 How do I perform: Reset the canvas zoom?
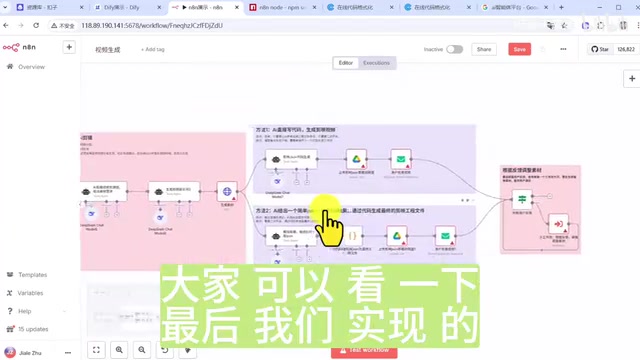(164, 351)
